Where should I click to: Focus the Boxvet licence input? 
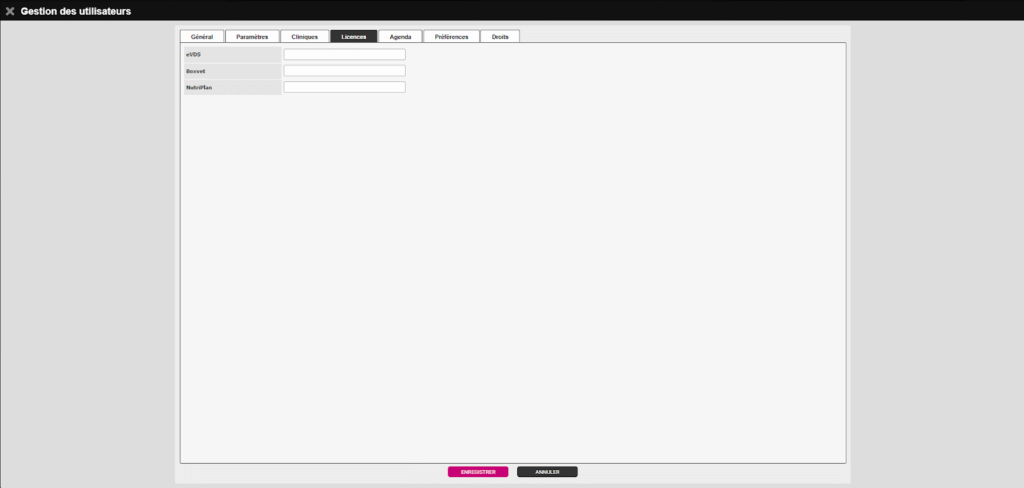[x=344, y=71]
